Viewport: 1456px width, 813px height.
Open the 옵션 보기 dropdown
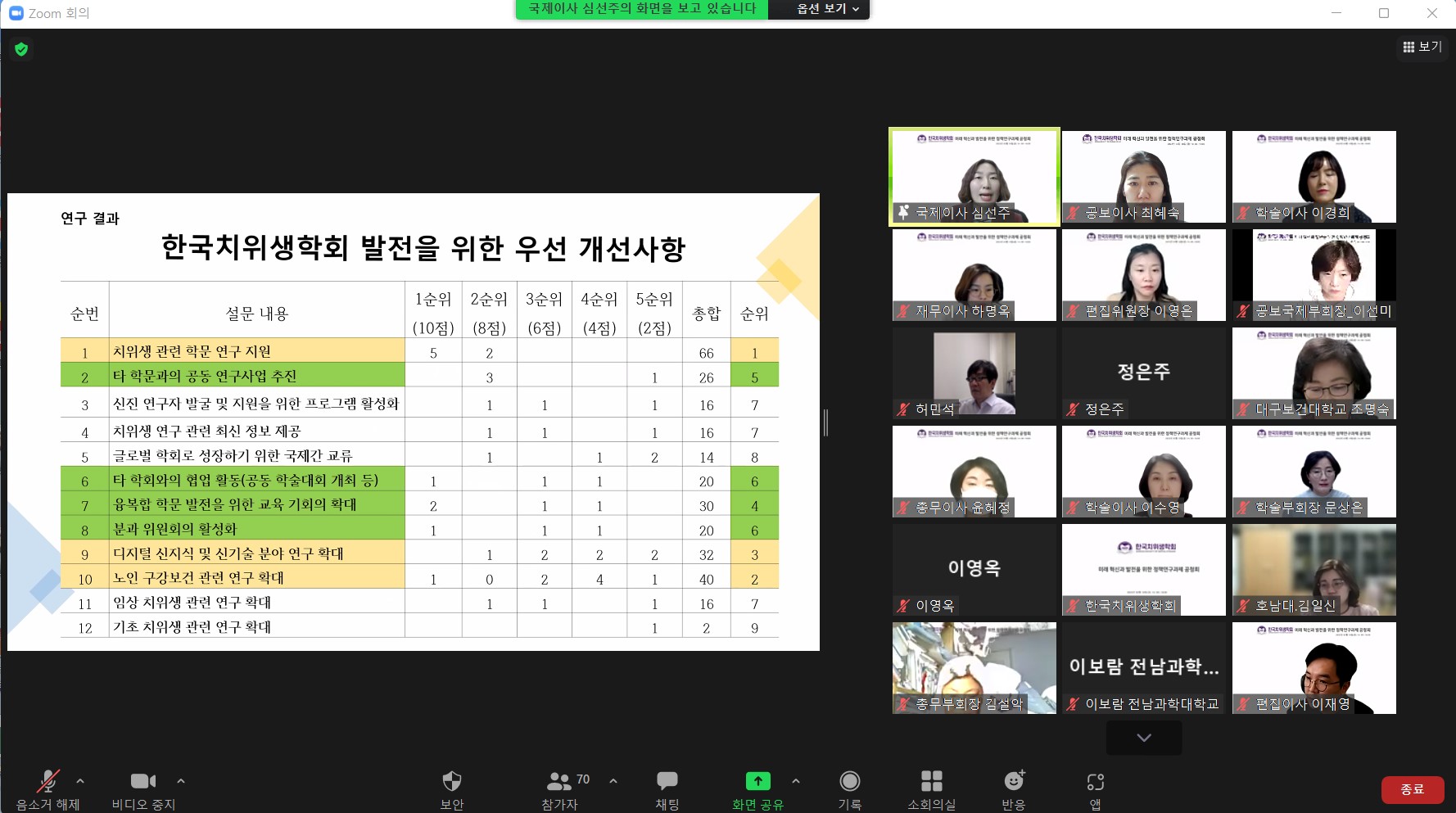827,9
